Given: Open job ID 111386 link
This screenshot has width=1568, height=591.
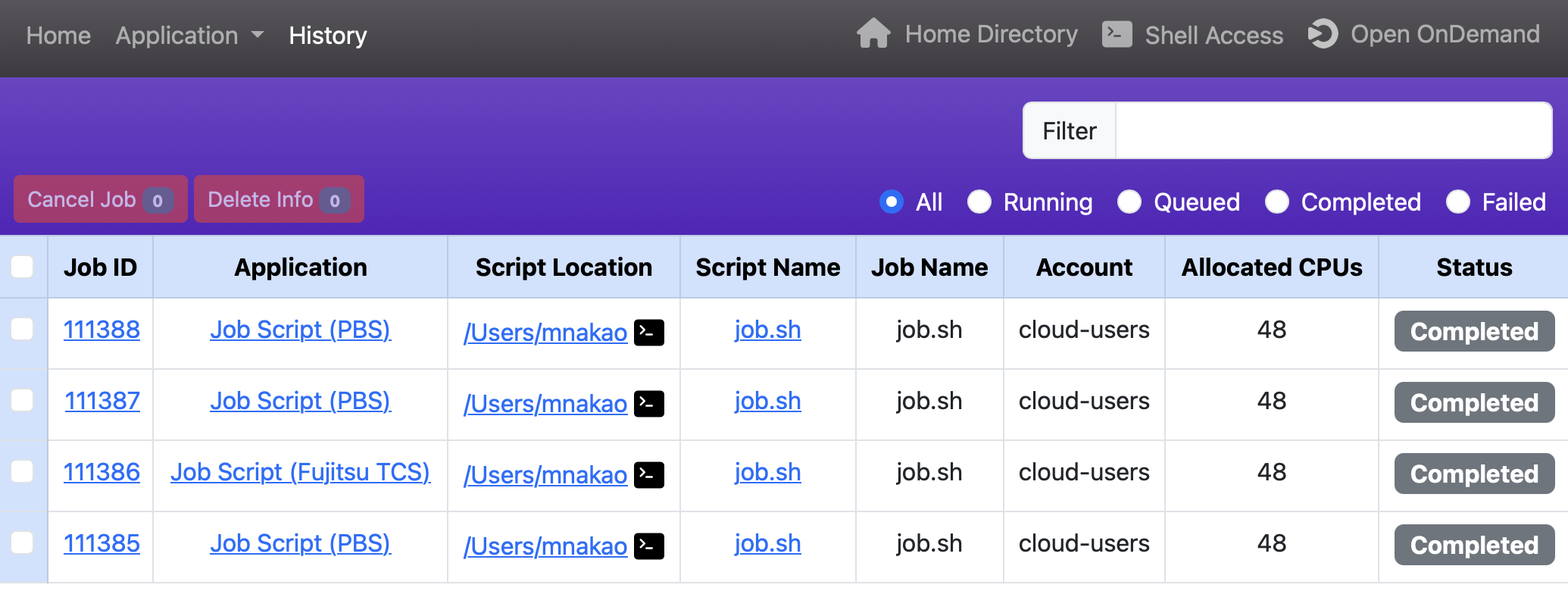Looking at the screenshot, I should [102, 472].
